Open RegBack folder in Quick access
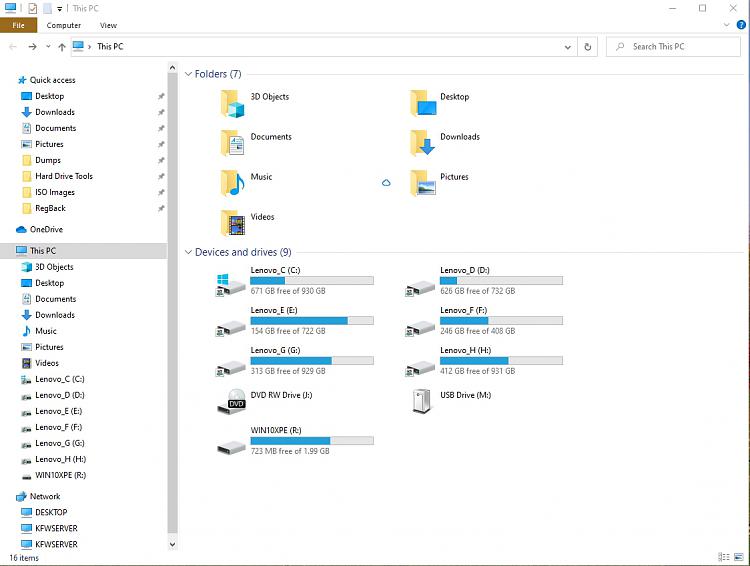 pos(50,208)
